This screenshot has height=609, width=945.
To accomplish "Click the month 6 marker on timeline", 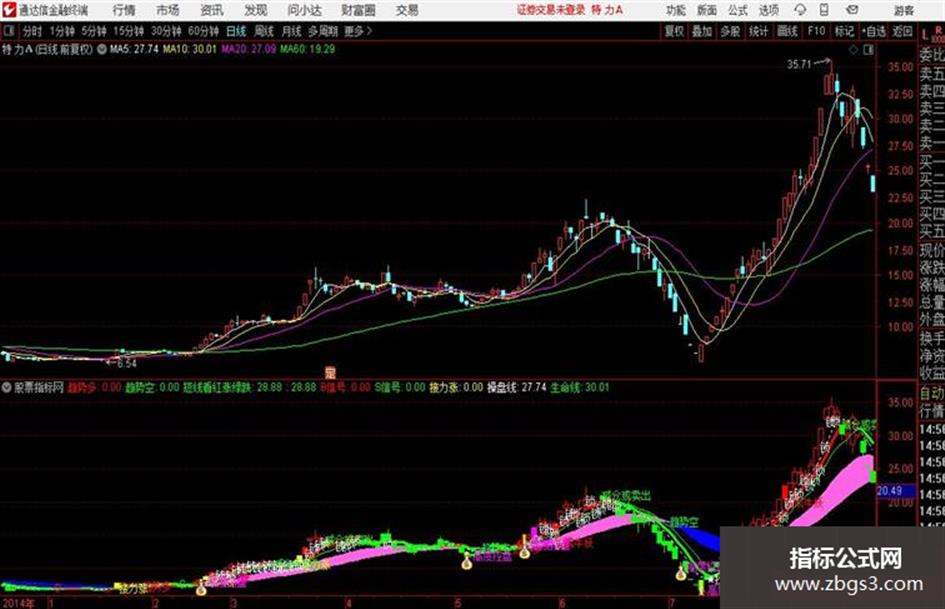I will coord(562,602).
